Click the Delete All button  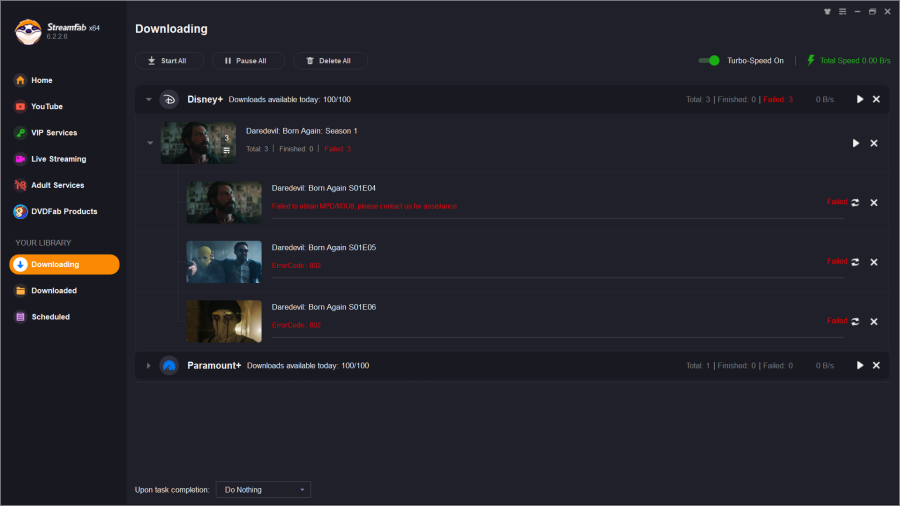(329, 61)
